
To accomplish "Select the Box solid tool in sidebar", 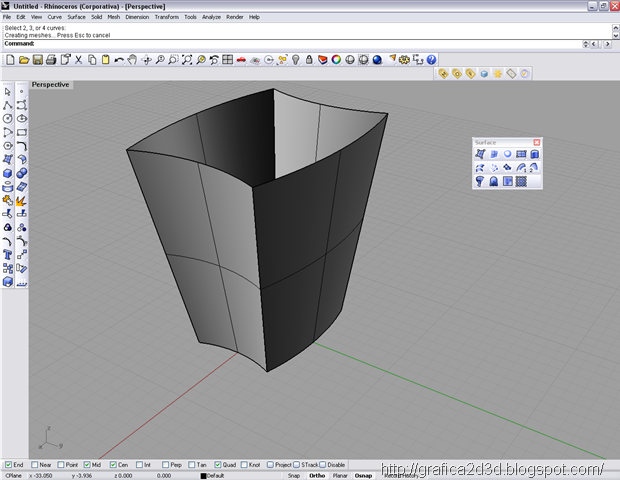I will 8,173.
